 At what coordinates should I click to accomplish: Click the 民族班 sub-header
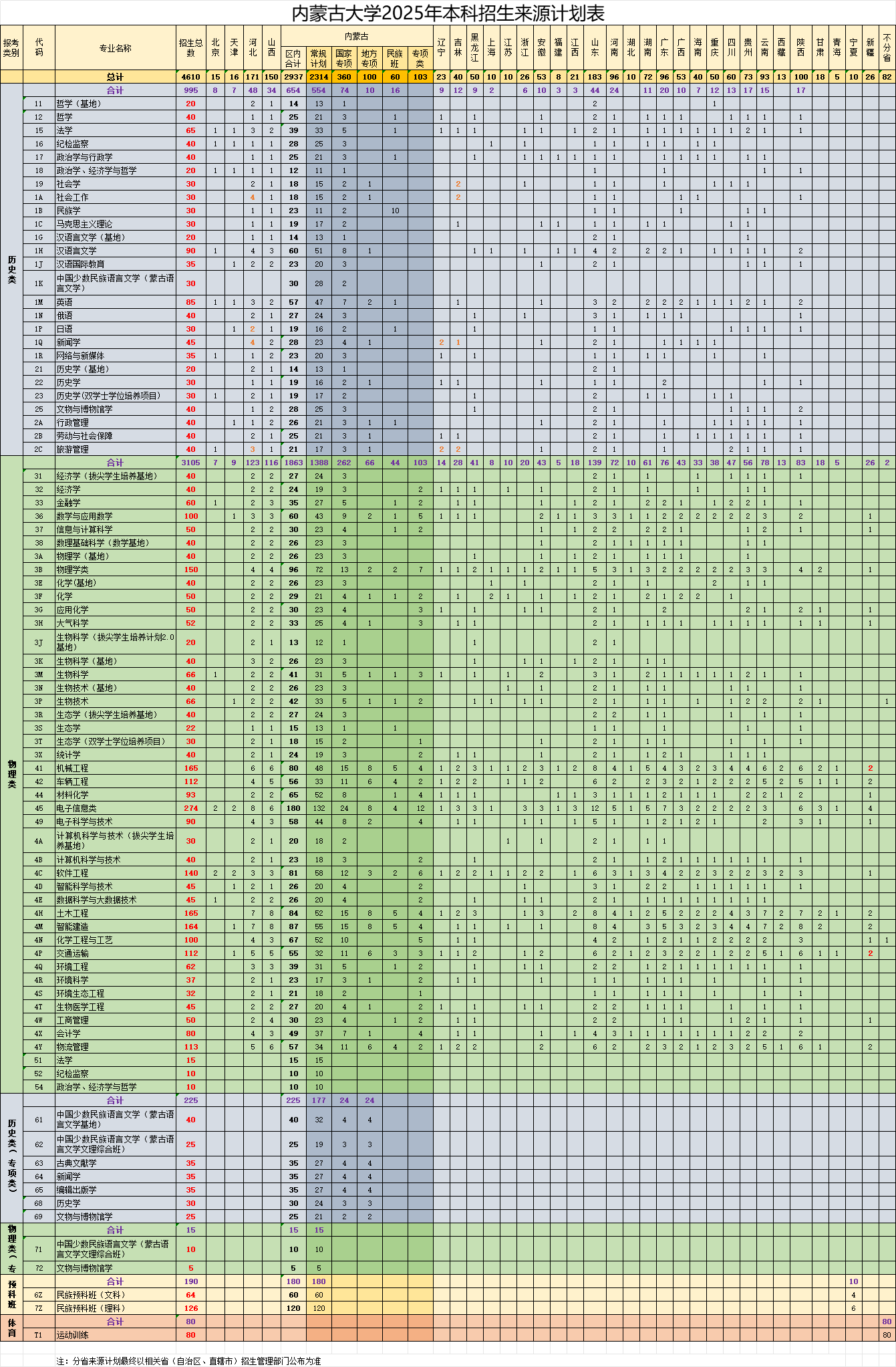395,59
